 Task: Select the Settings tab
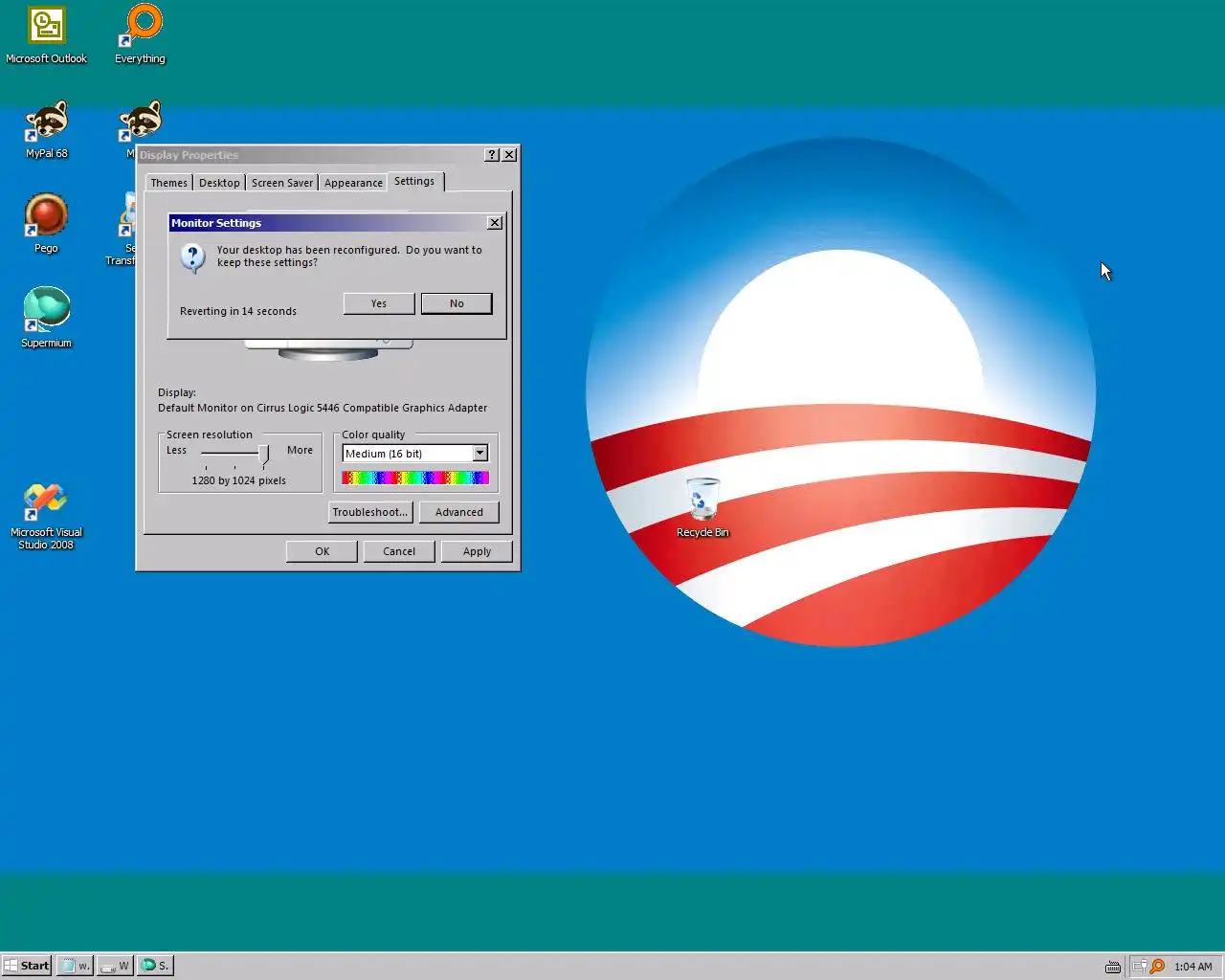tap(414, 181)
